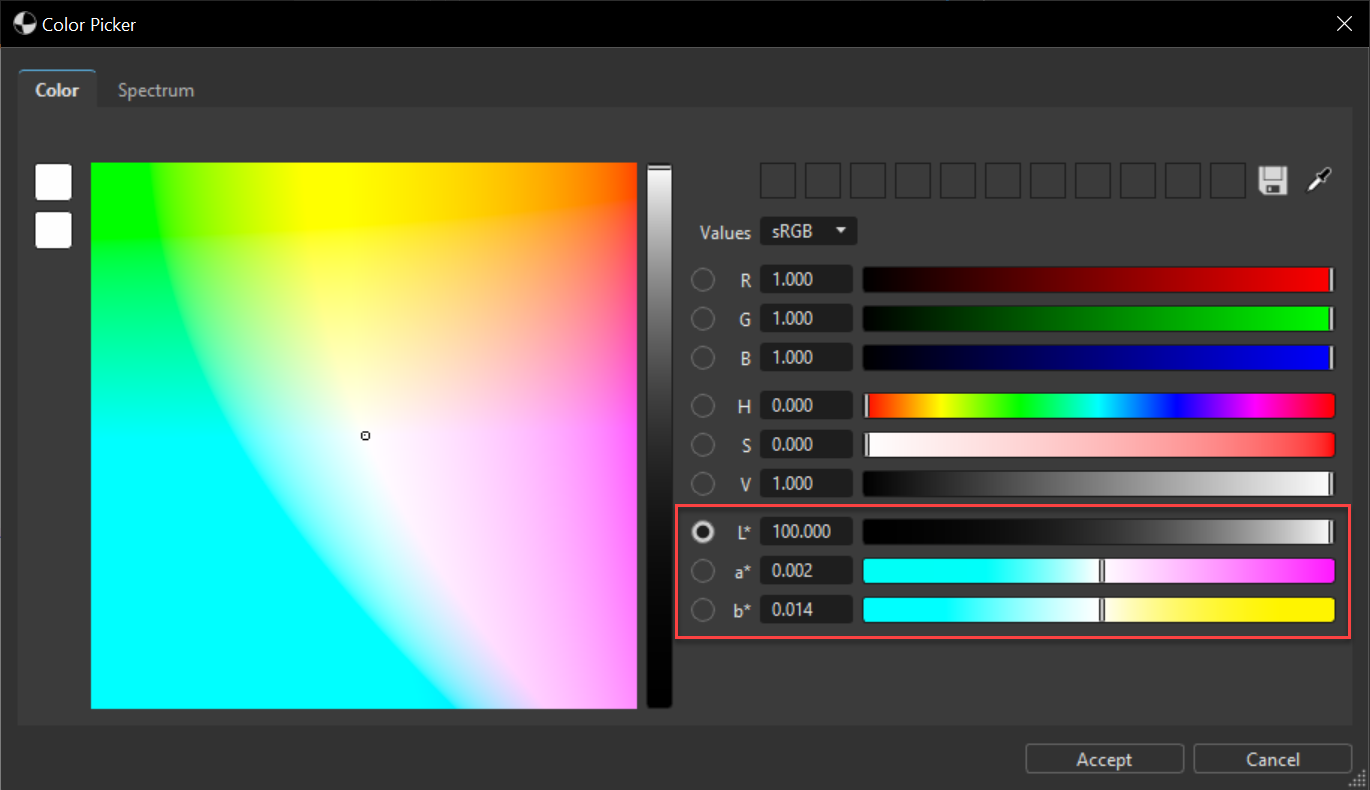
Task: Click the vertical lightness strip beside color field
Action: [659, 435]
